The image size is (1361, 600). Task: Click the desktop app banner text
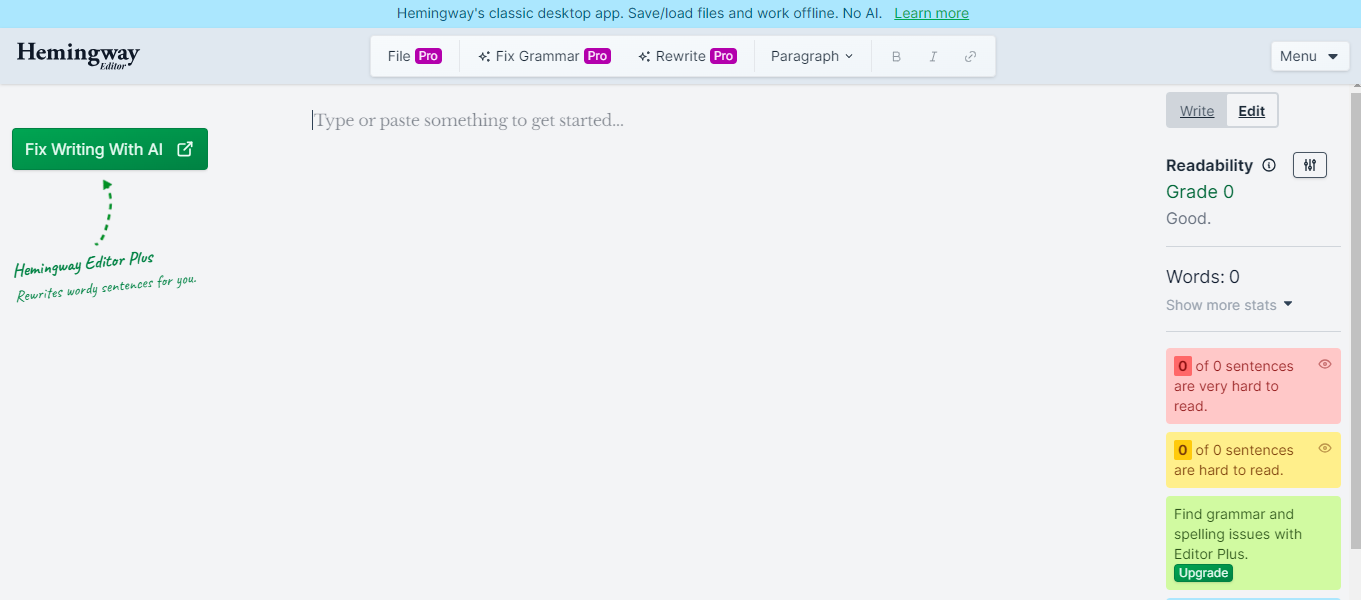tap(640, 13)
